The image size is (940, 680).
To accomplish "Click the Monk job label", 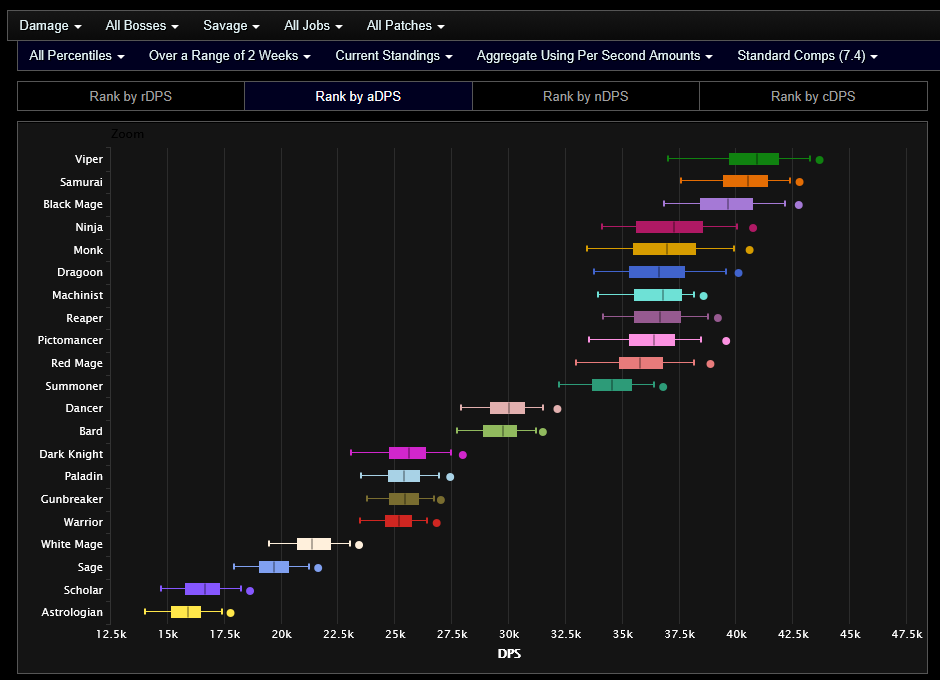I will click(88, 250).
